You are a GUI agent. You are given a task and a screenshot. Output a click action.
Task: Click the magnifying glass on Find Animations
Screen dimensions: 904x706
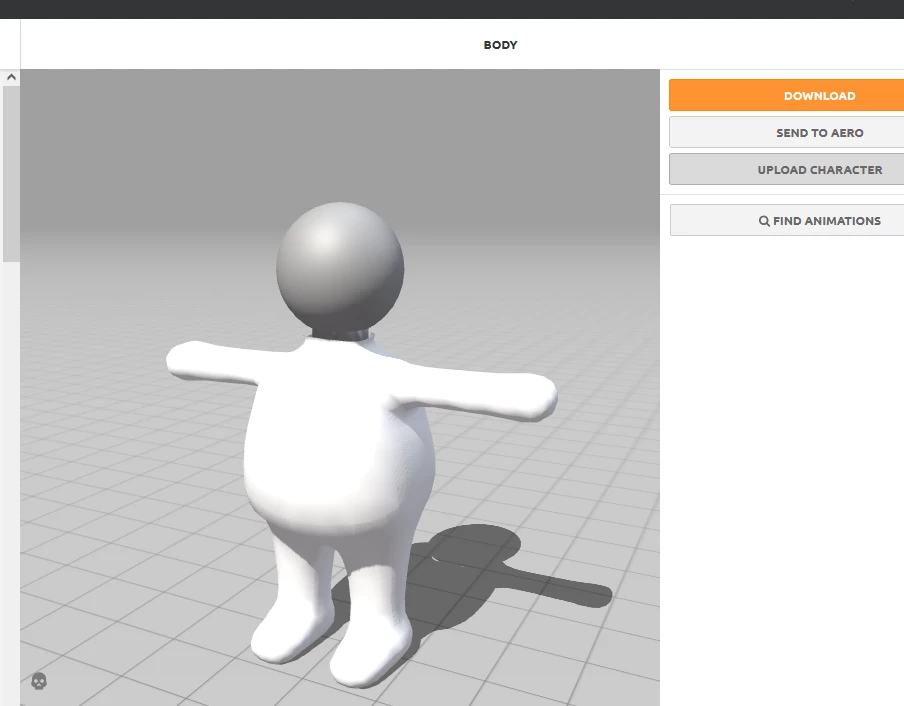tap(763, 220)
